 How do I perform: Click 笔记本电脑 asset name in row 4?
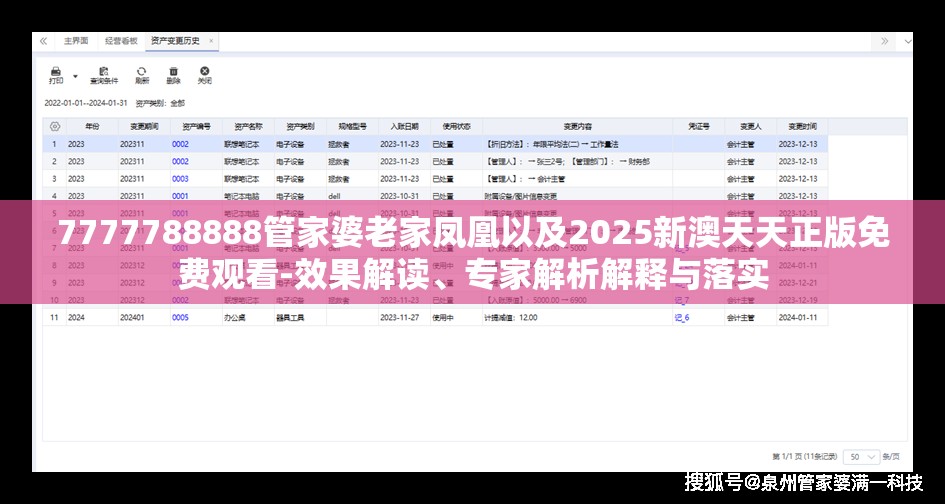pos(240,196)
